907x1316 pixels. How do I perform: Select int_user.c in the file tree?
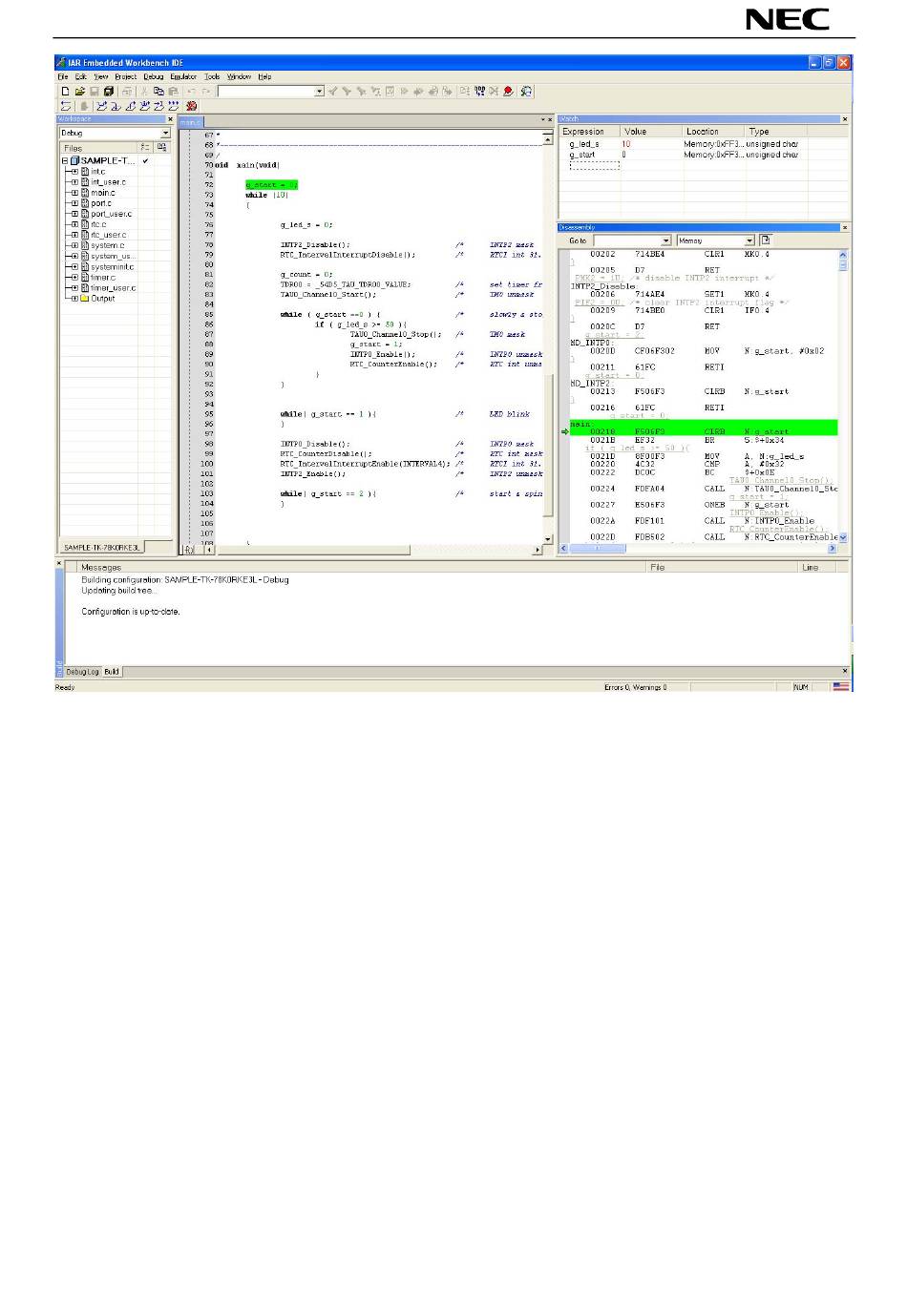coord(108,182)
